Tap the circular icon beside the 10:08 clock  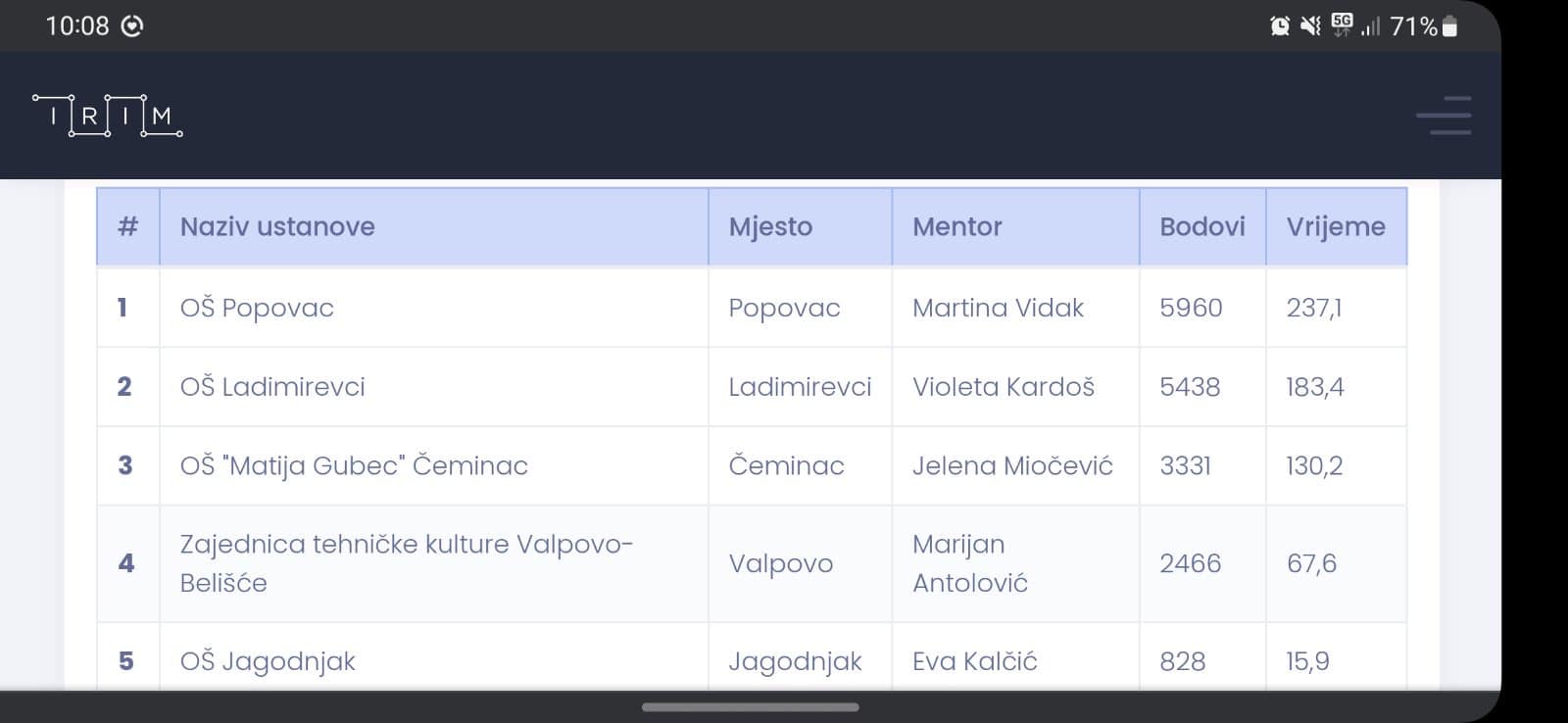[131, 26]
